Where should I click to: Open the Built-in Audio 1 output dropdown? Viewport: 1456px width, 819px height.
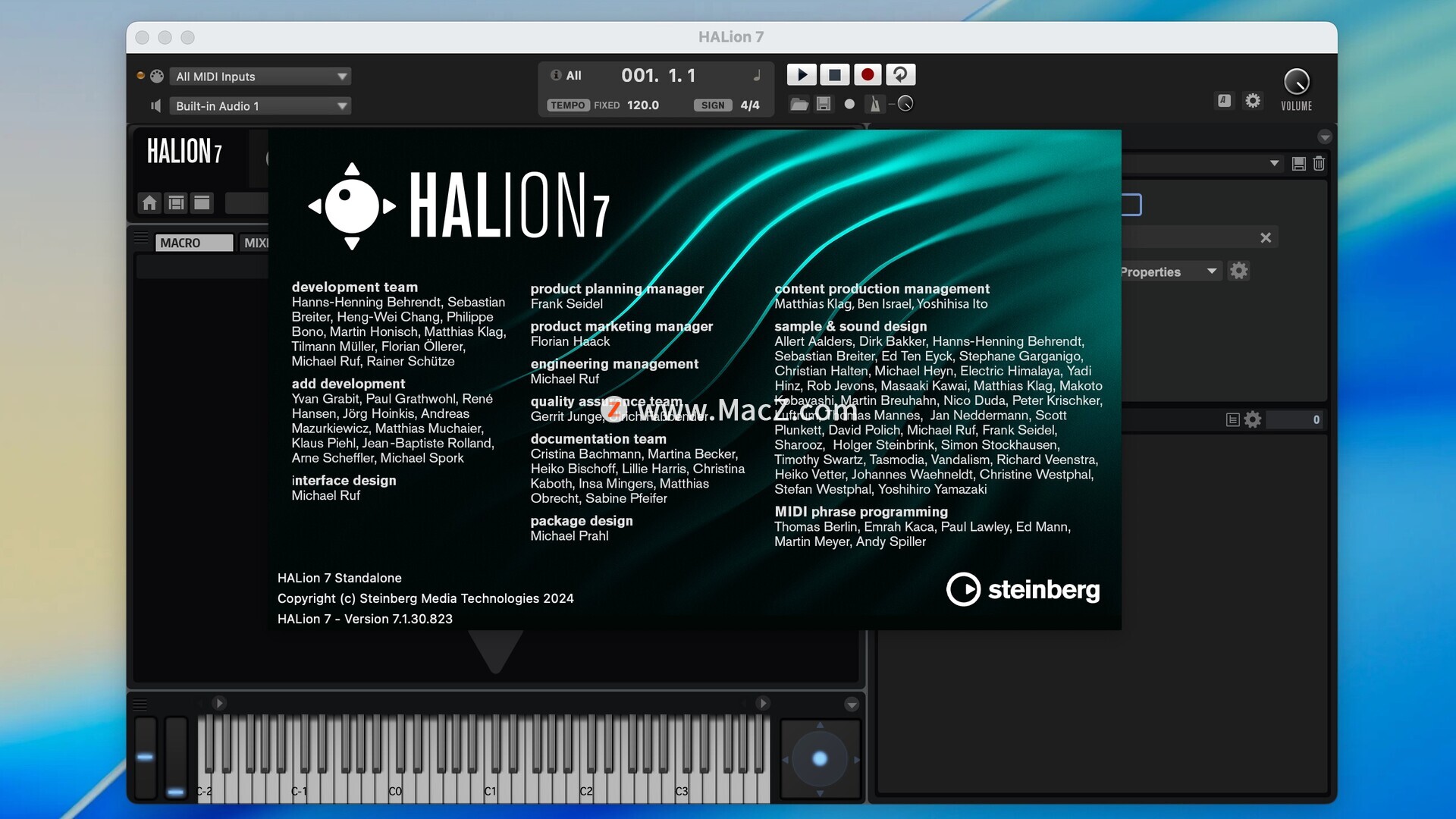[260, 106]
